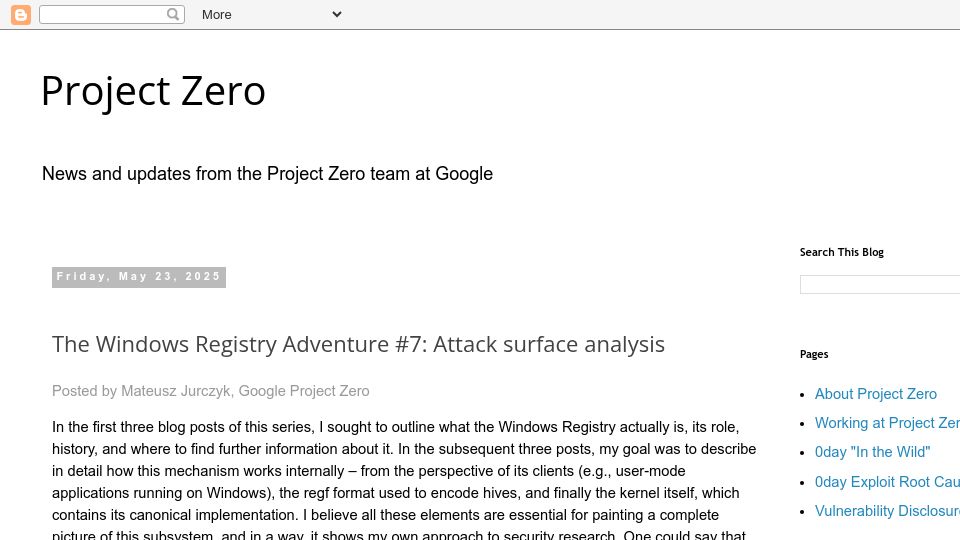The height and width of the screenshot is (540, 960).
Task: Click the Friday, May 23, 2025 date header
Action: [139, 277]
